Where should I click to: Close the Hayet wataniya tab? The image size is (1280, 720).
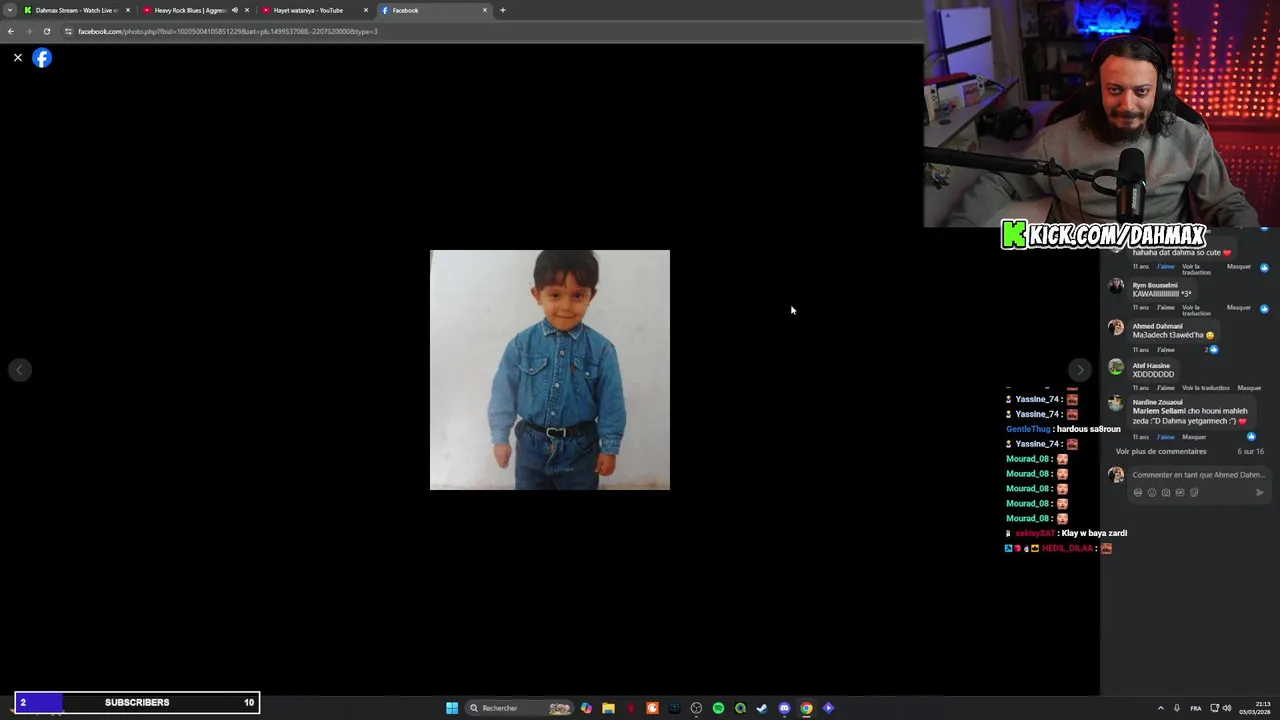coord(366,10)
